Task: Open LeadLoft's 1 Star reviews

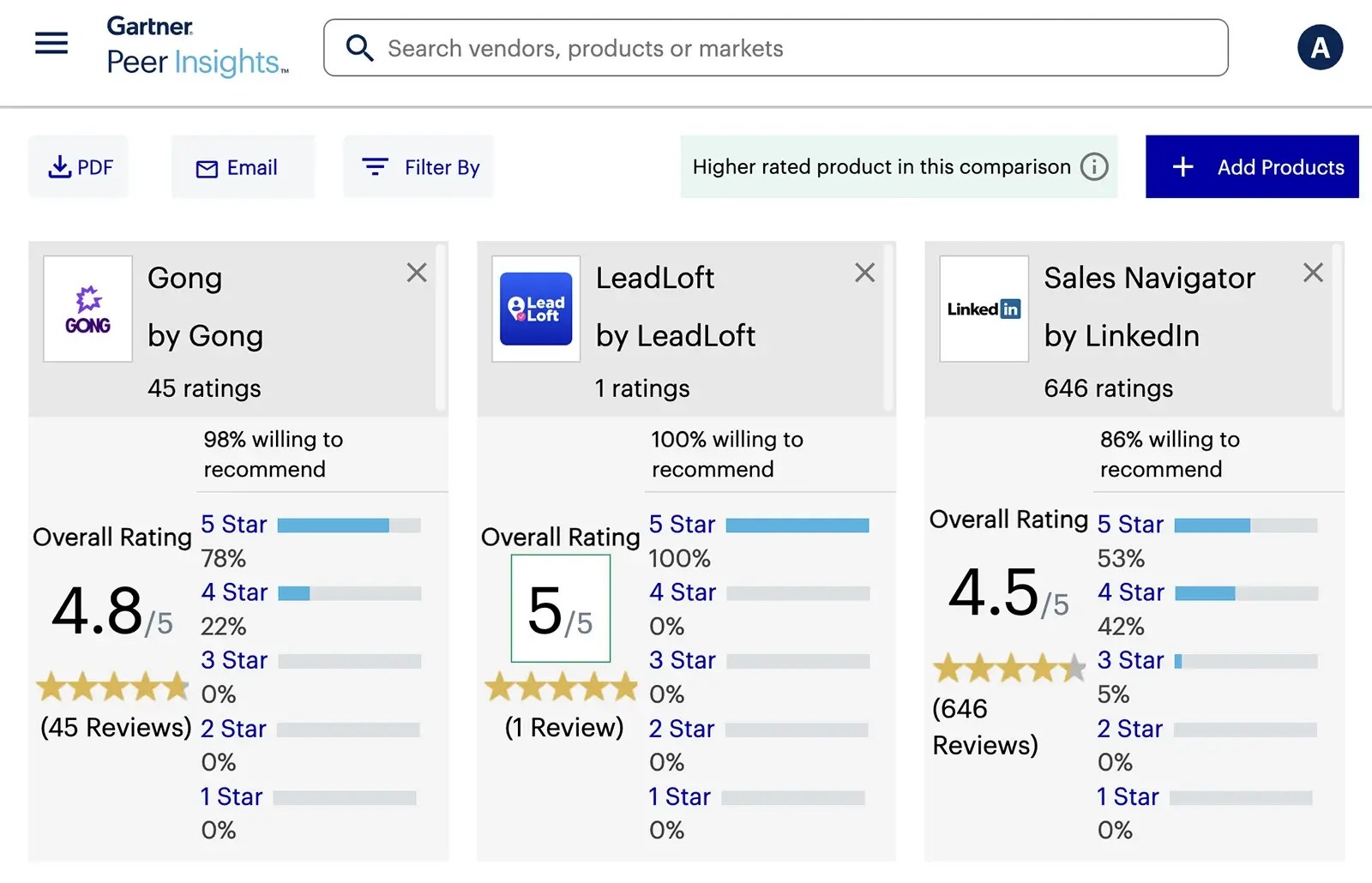Action: [x=680, y=796]
